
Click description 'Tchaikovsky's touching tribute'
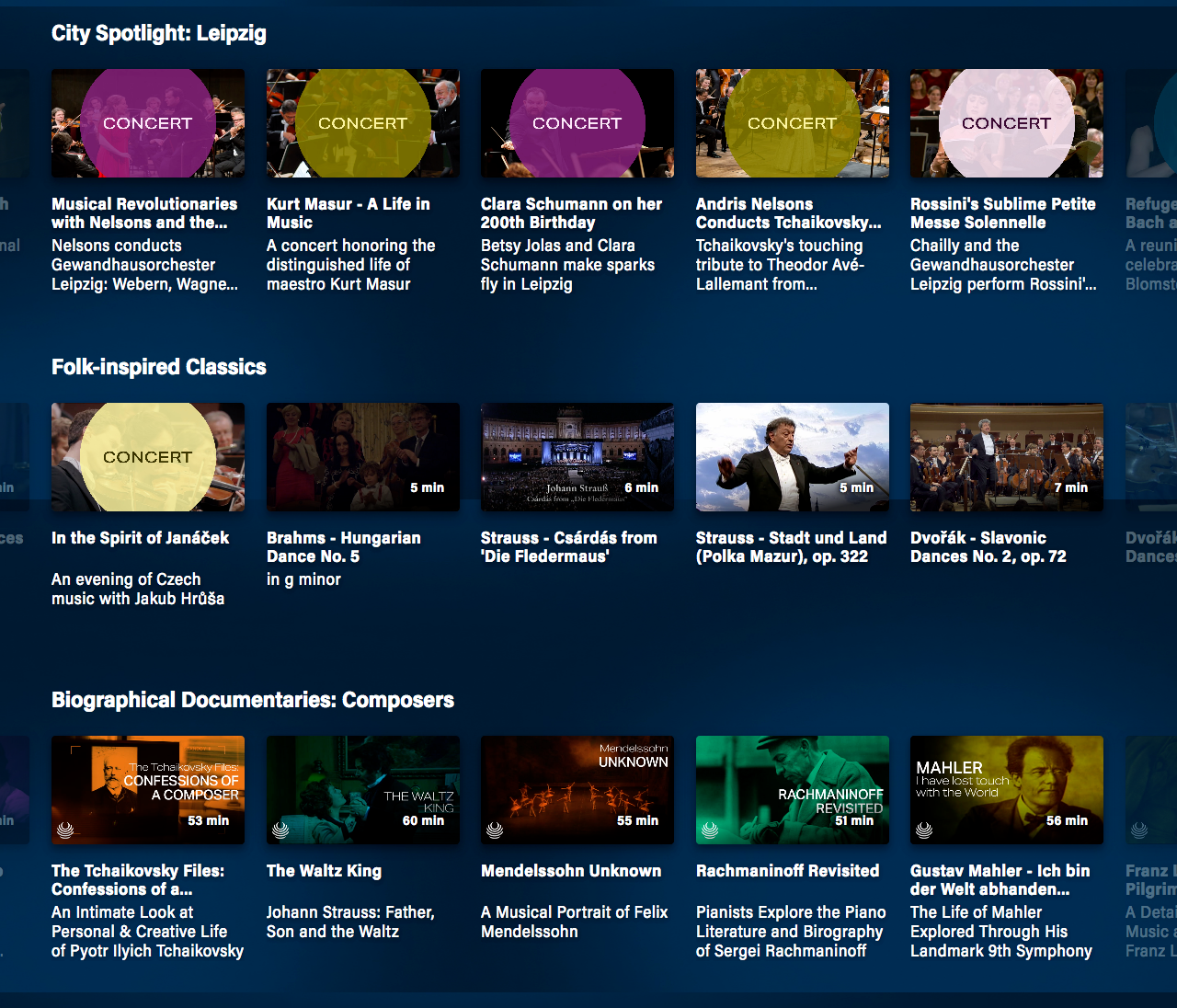tap(781, 265)
